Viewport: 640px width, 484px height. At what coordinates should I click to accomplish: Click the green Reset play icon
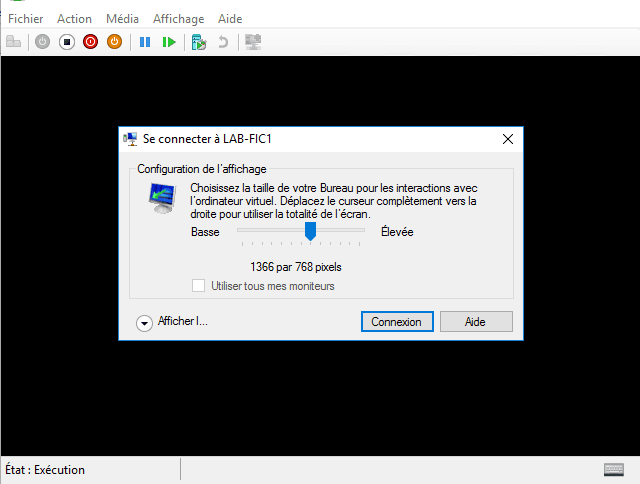point(169,42)
